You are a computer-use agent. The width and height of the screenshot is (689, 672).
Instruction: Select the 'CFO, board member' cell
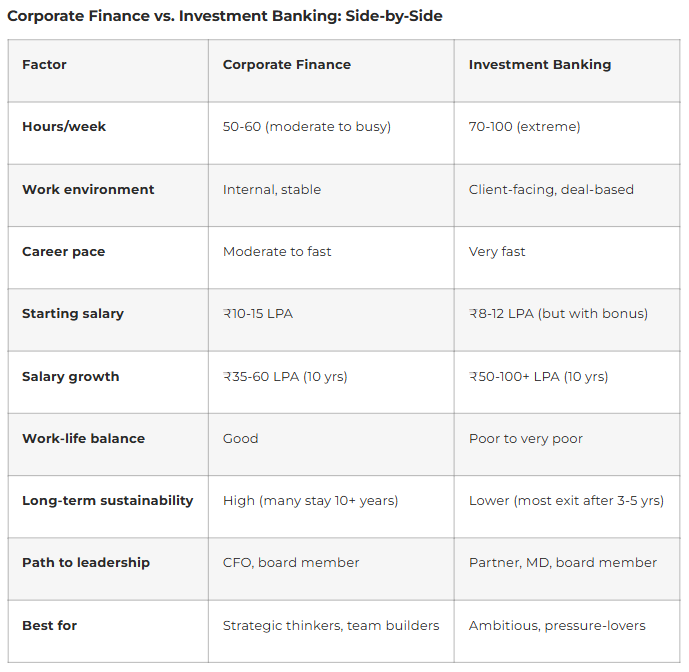click(x=291, y=563)
